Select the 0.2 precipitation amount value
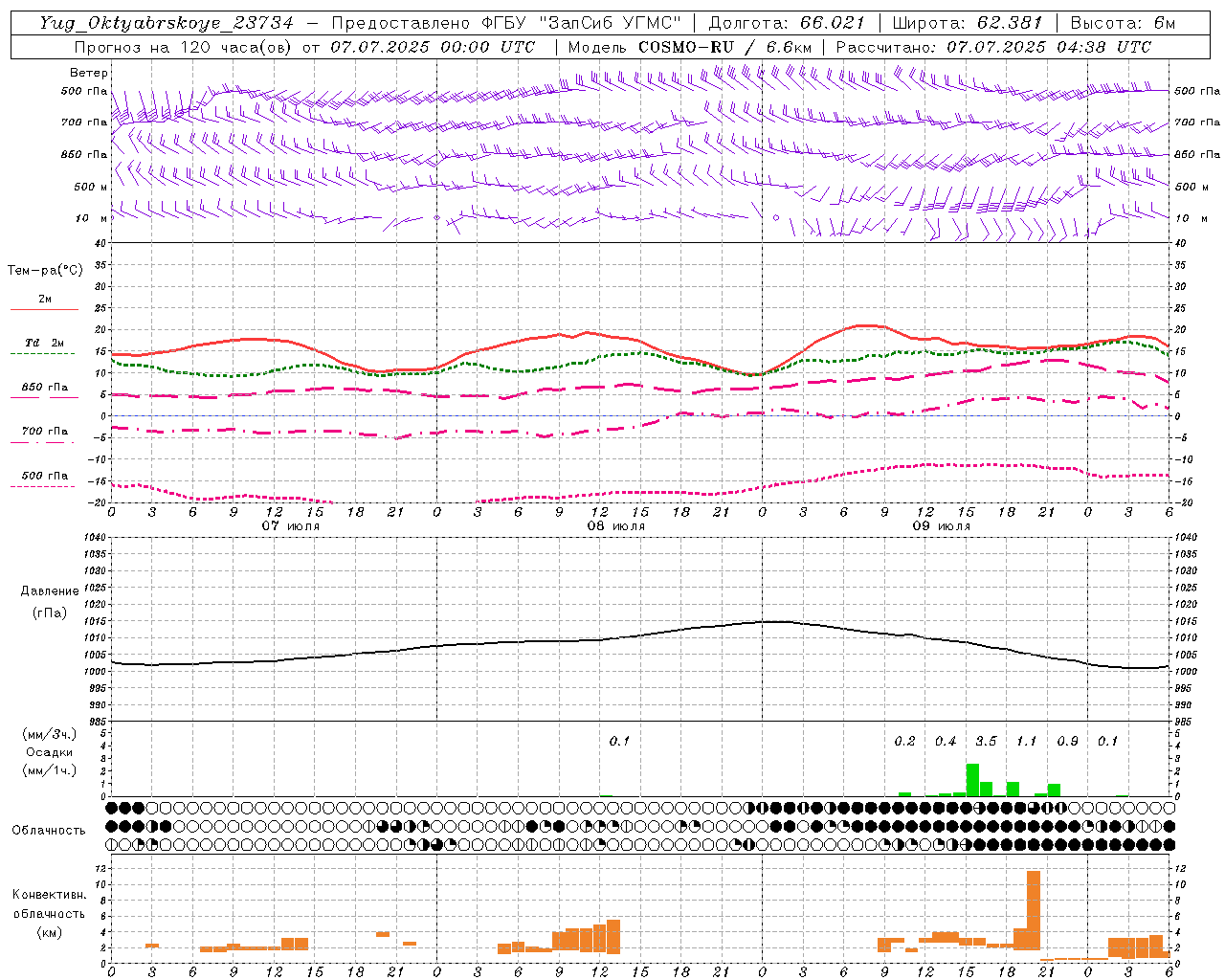Viewport: 1225px width, 980px height. coord(904,742)
